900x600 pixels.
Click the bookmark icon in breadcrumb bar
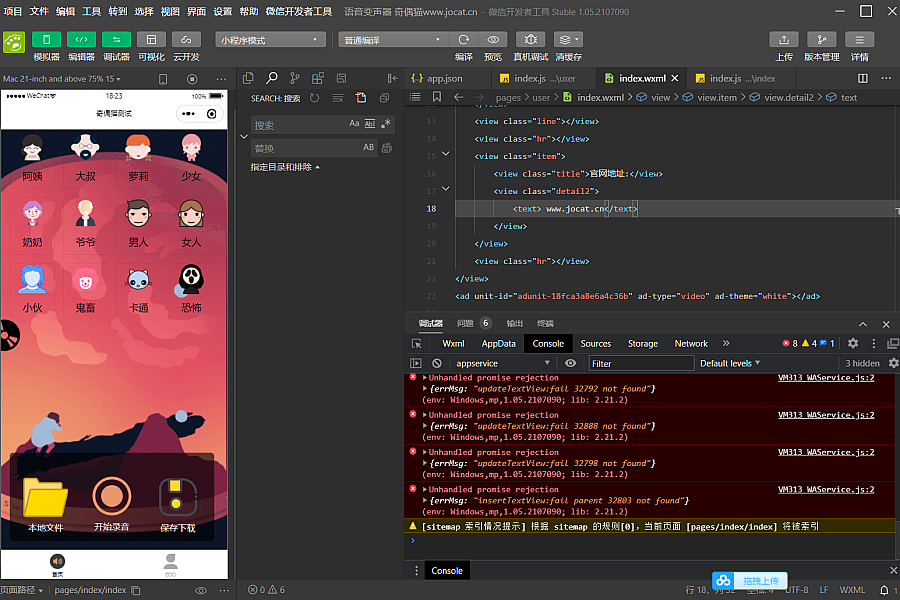coord(437,97)
